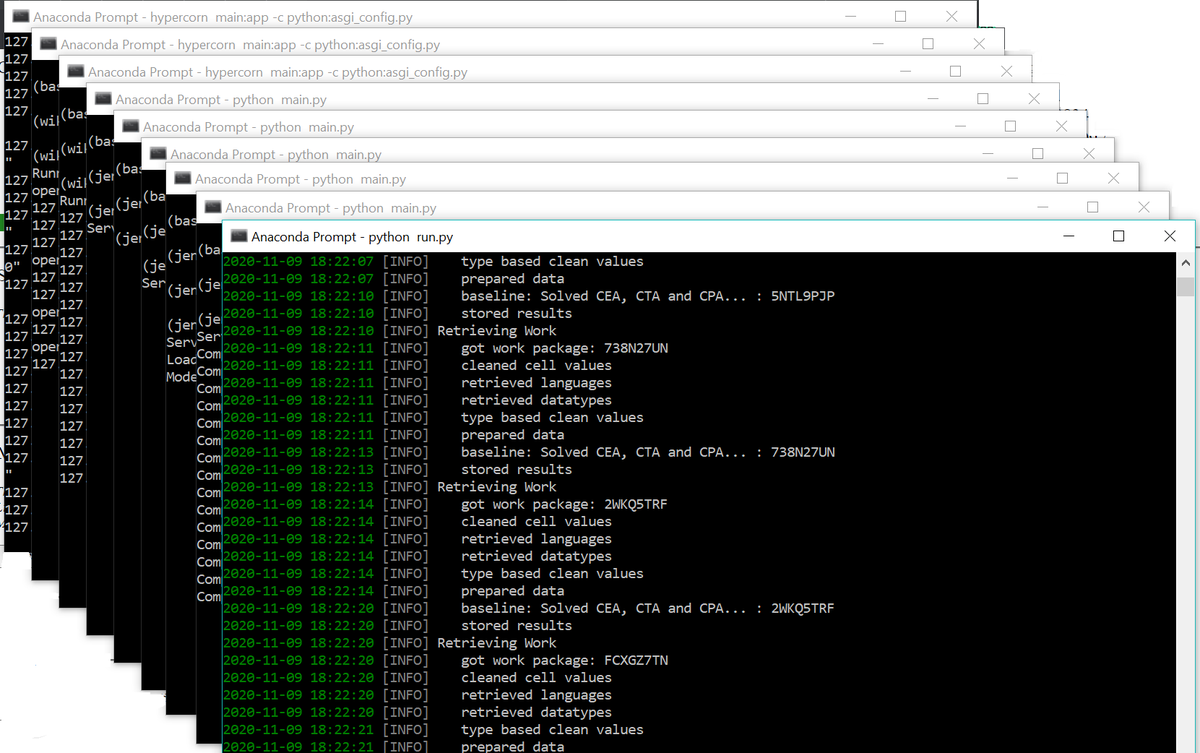
Task: Click 'type based clean values' at 18:22:21
Action: pos(552,729)
